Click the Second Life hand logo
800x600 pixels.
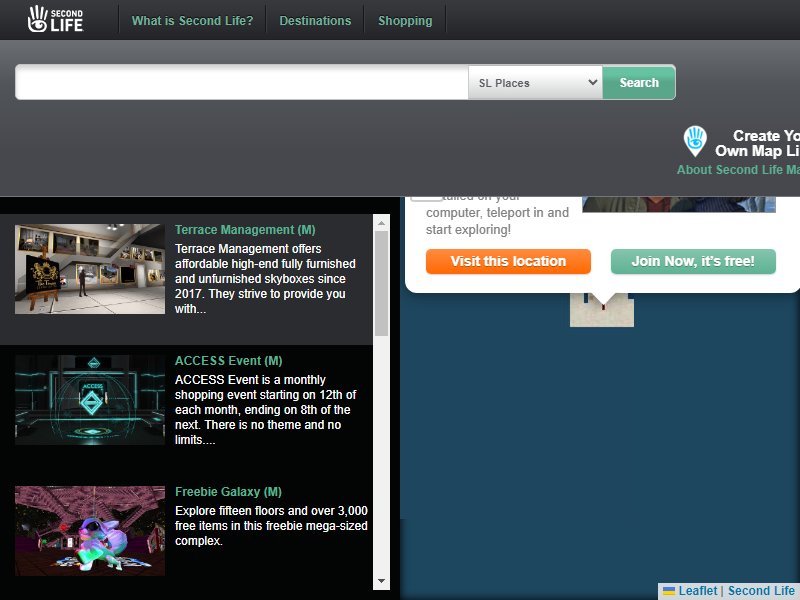point(55,19)
